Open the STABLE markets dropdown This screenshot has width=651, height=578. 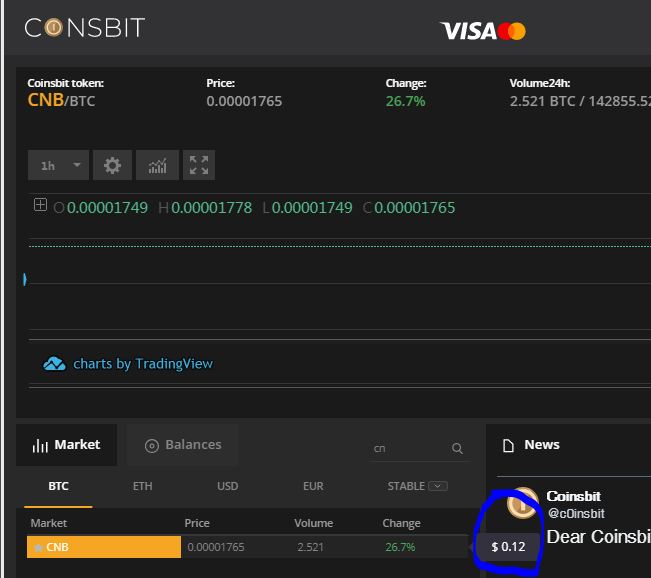[x=417, y=486]
